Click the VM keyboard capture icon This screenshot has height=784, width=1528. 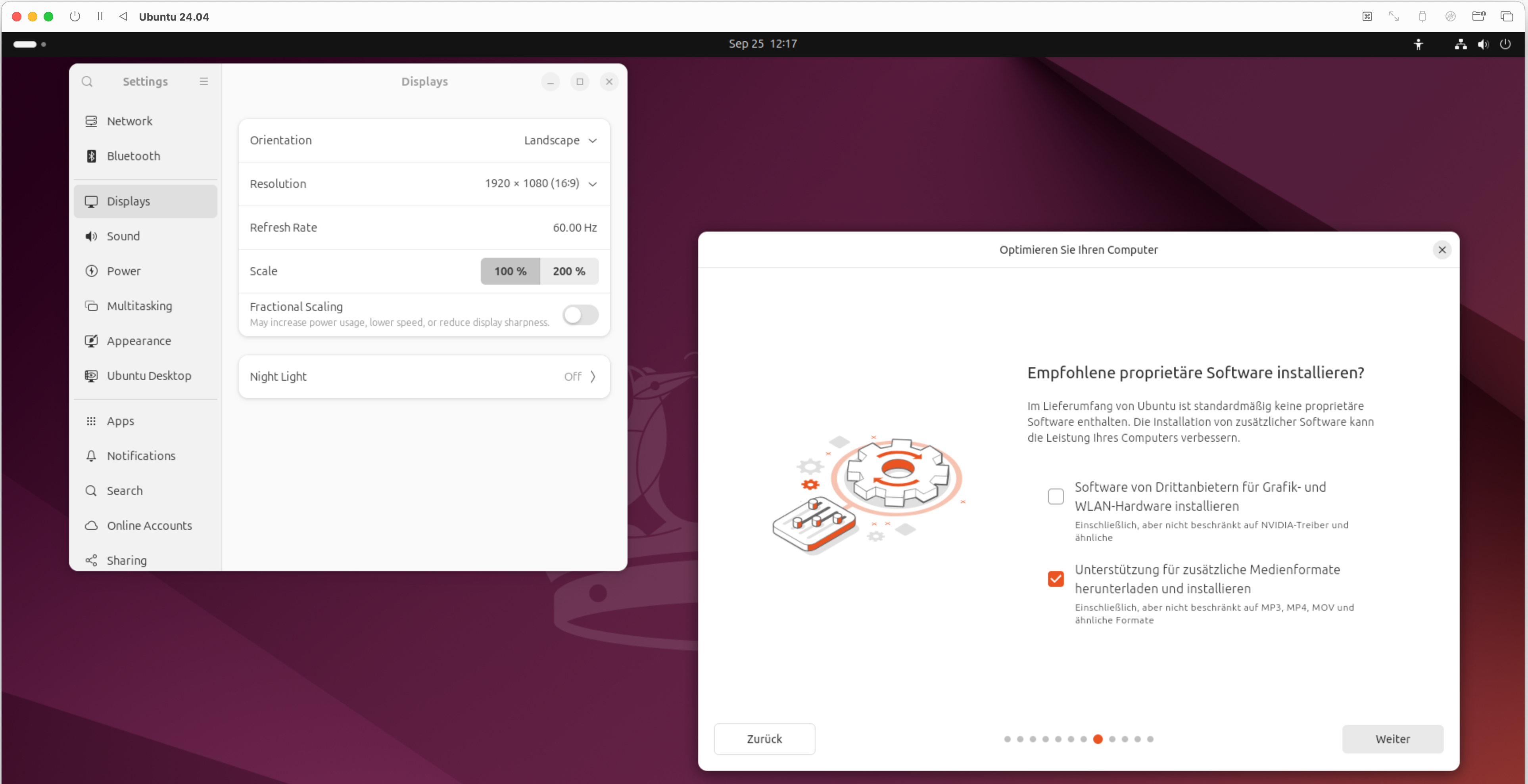[x=1367, y=16]
